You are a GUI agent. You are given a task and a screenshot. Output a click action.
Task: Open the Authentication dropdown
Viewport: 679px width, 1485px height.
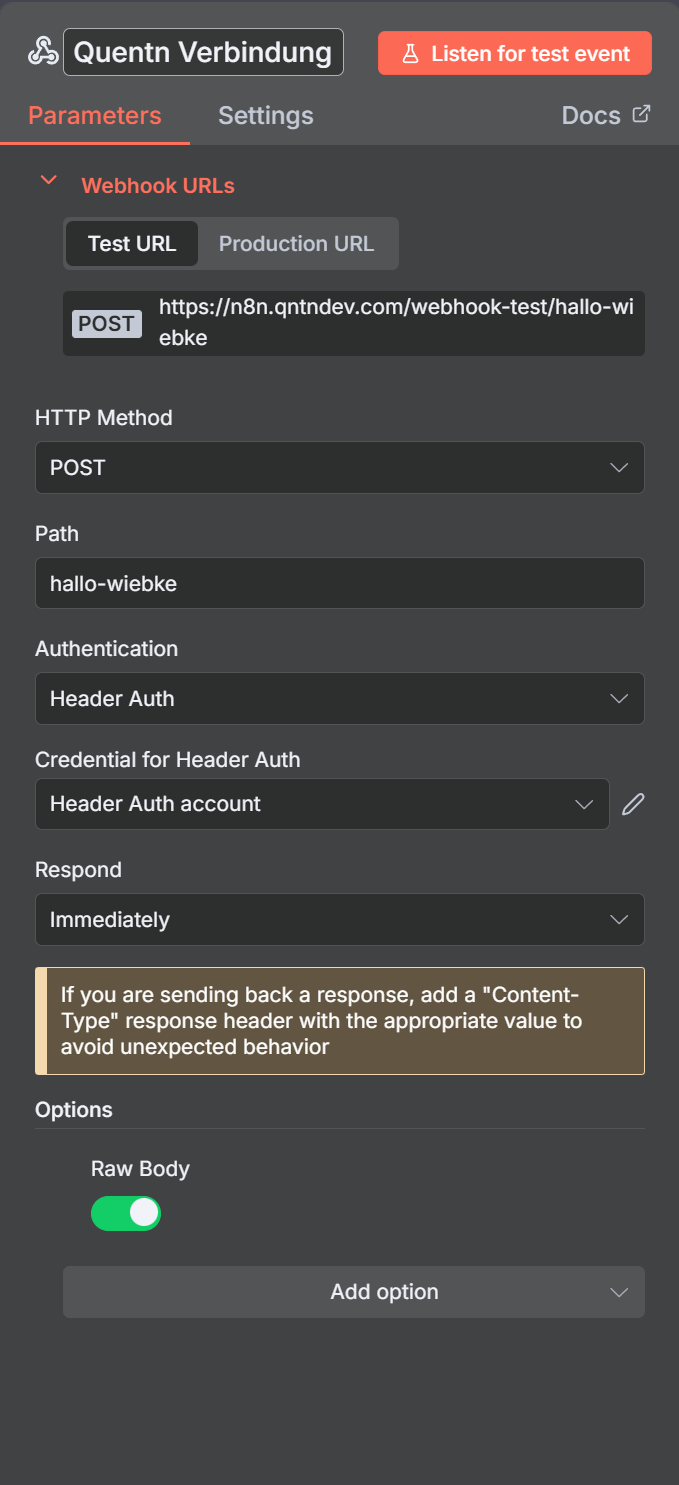click(339, 699)
